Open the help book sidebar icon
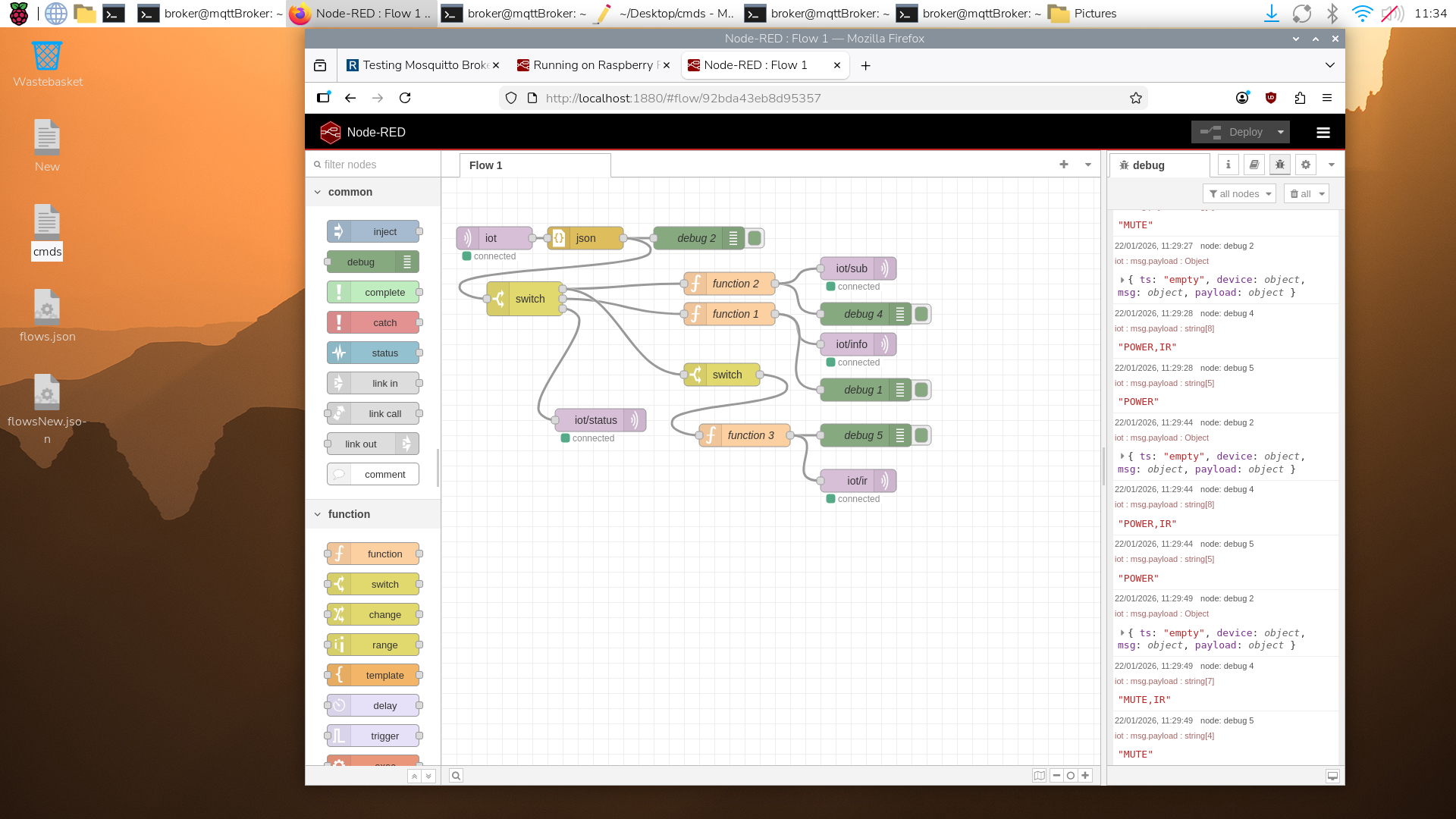The image size is (1456, 819). [1254, 165]
